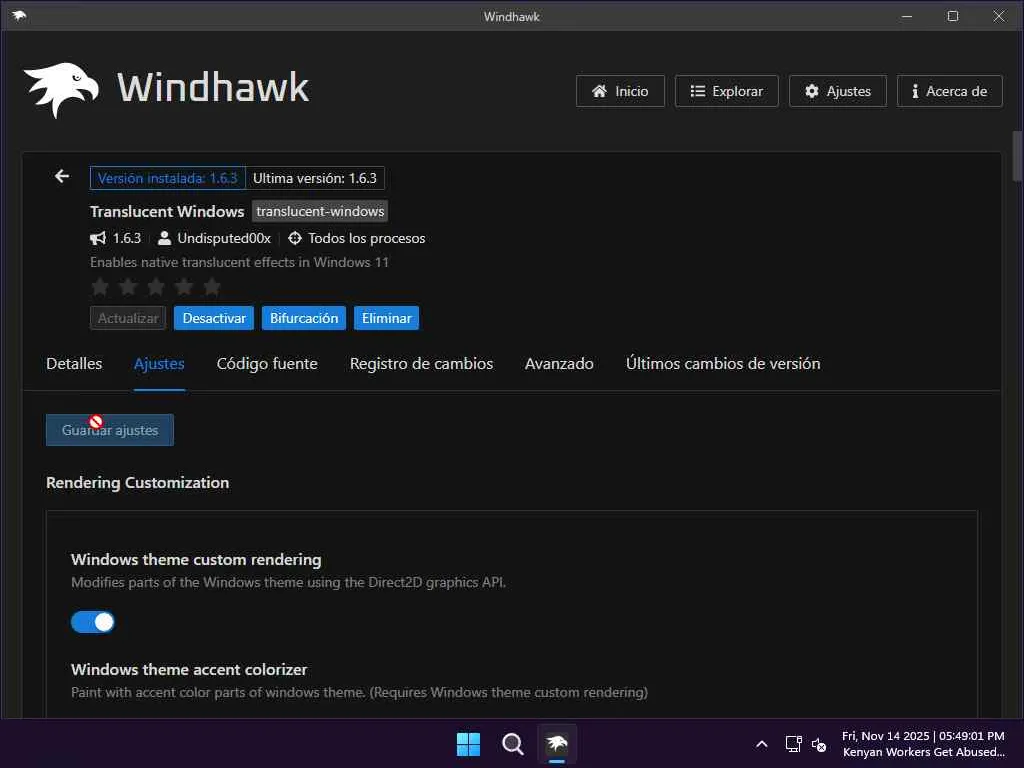The height and width of the screenshot is (768, 1024).
Task: Click the Translucent Windows mod title
Action: pyautogui.click(x=167, y=212)
